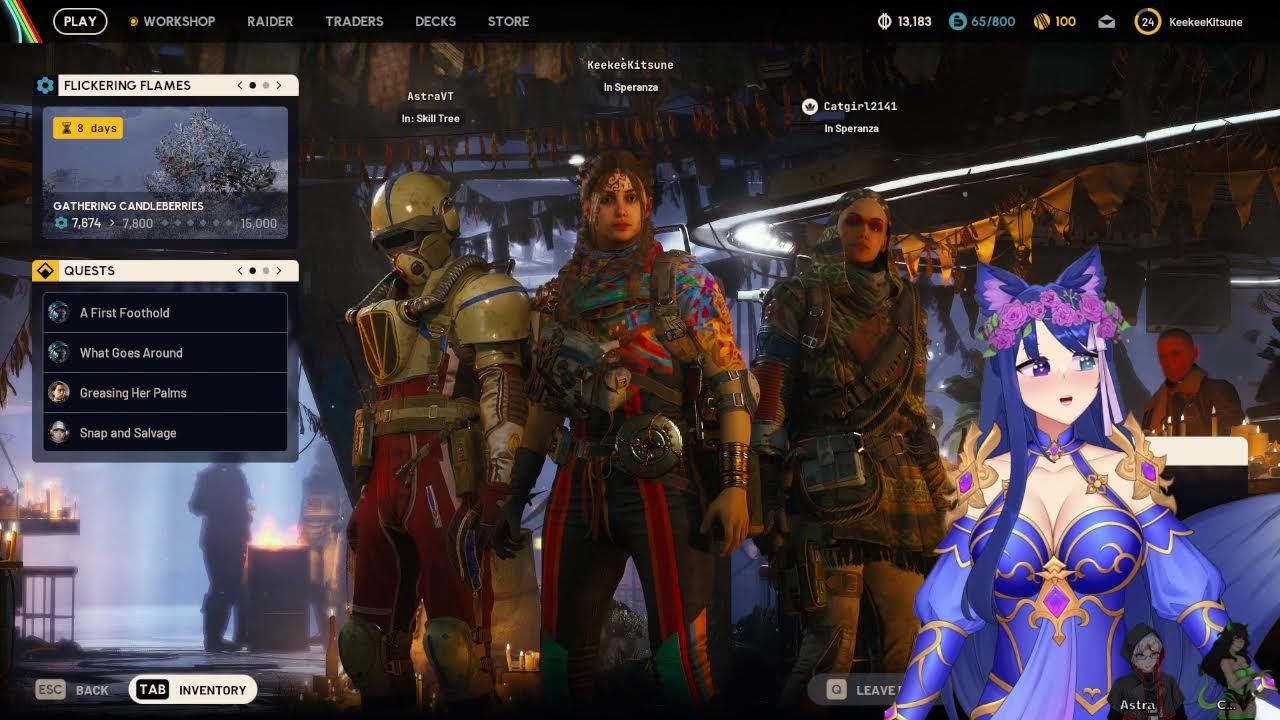This screenshot has width=1280, height=720.
Task: Go to next Flickering Flames page
Action: click(x=279, y=85)
